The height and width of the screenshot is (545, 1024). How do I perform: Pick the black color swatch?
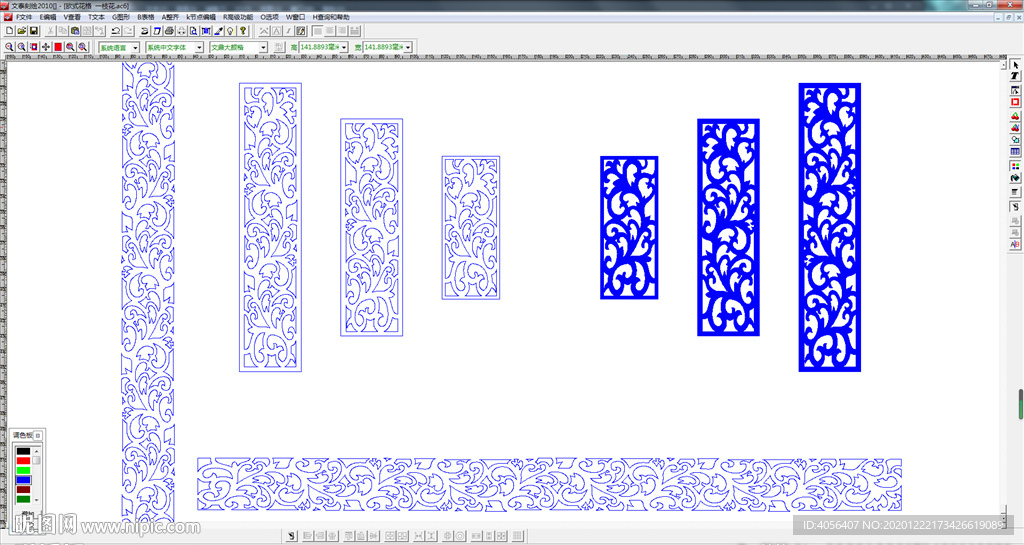[x=24, y=451]
